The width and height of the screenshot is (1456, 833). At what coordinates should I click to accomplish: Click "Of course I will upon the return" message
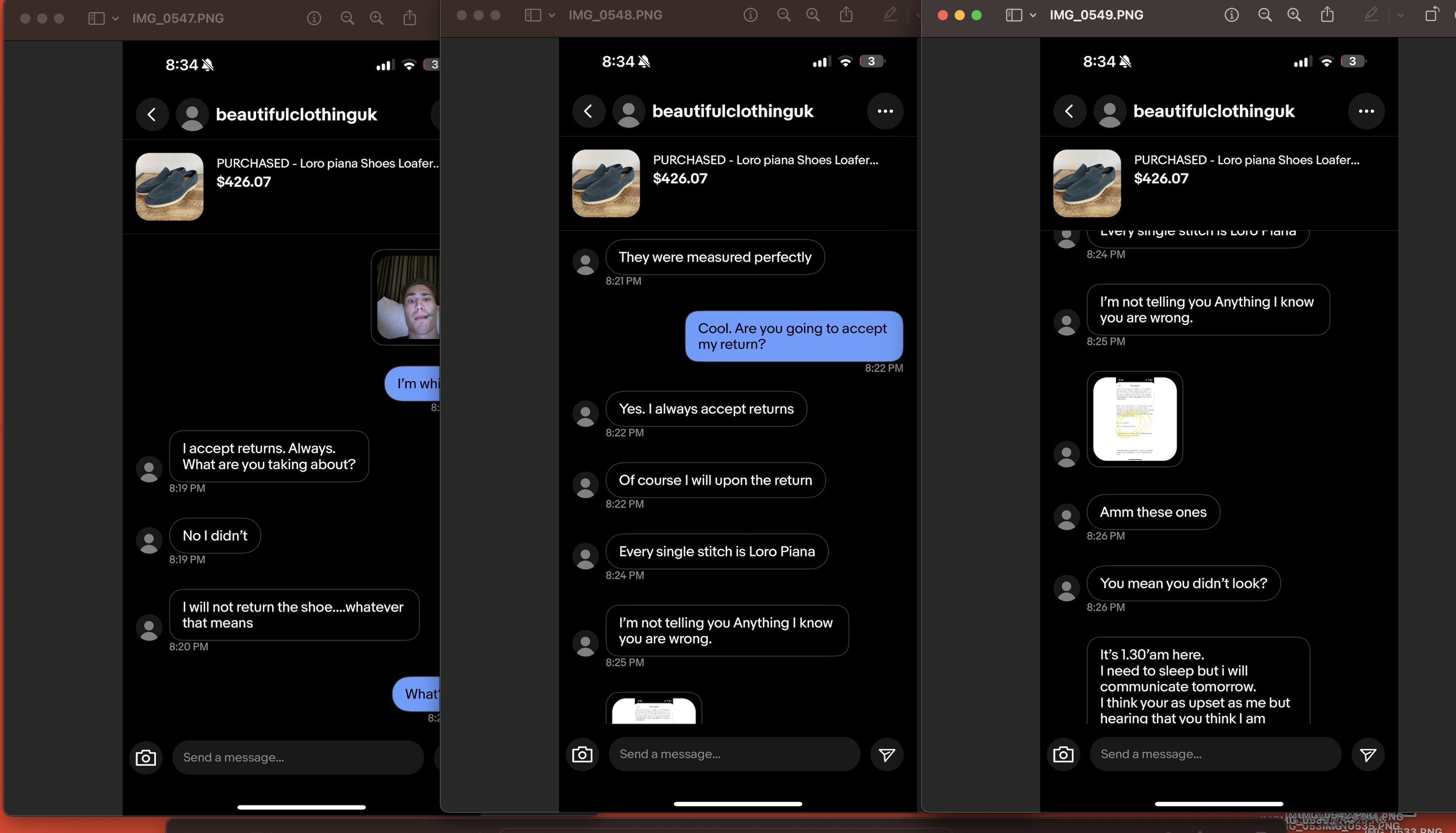(x=715, y=481)
